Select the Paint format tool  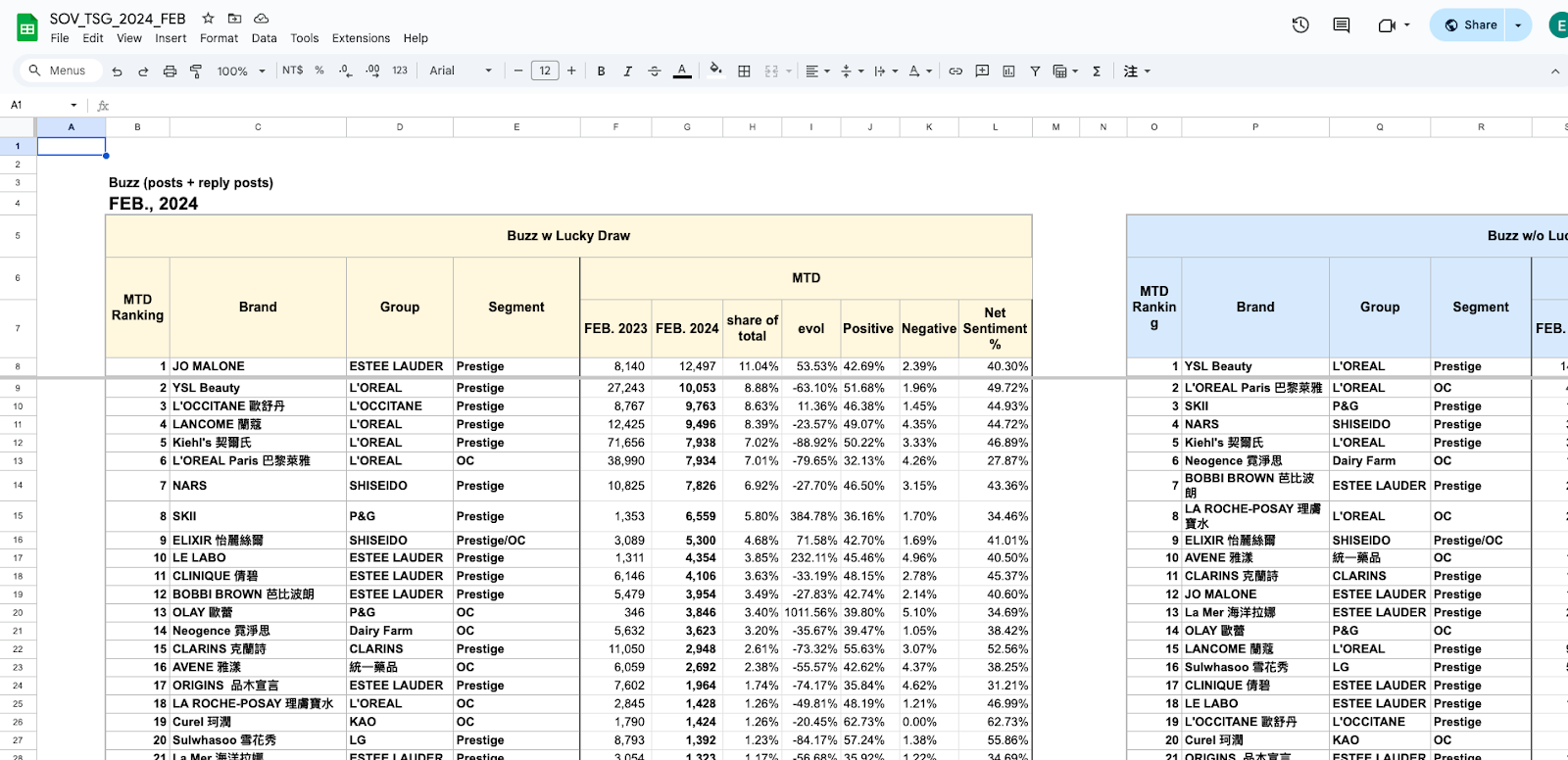[x=196, y=71]
